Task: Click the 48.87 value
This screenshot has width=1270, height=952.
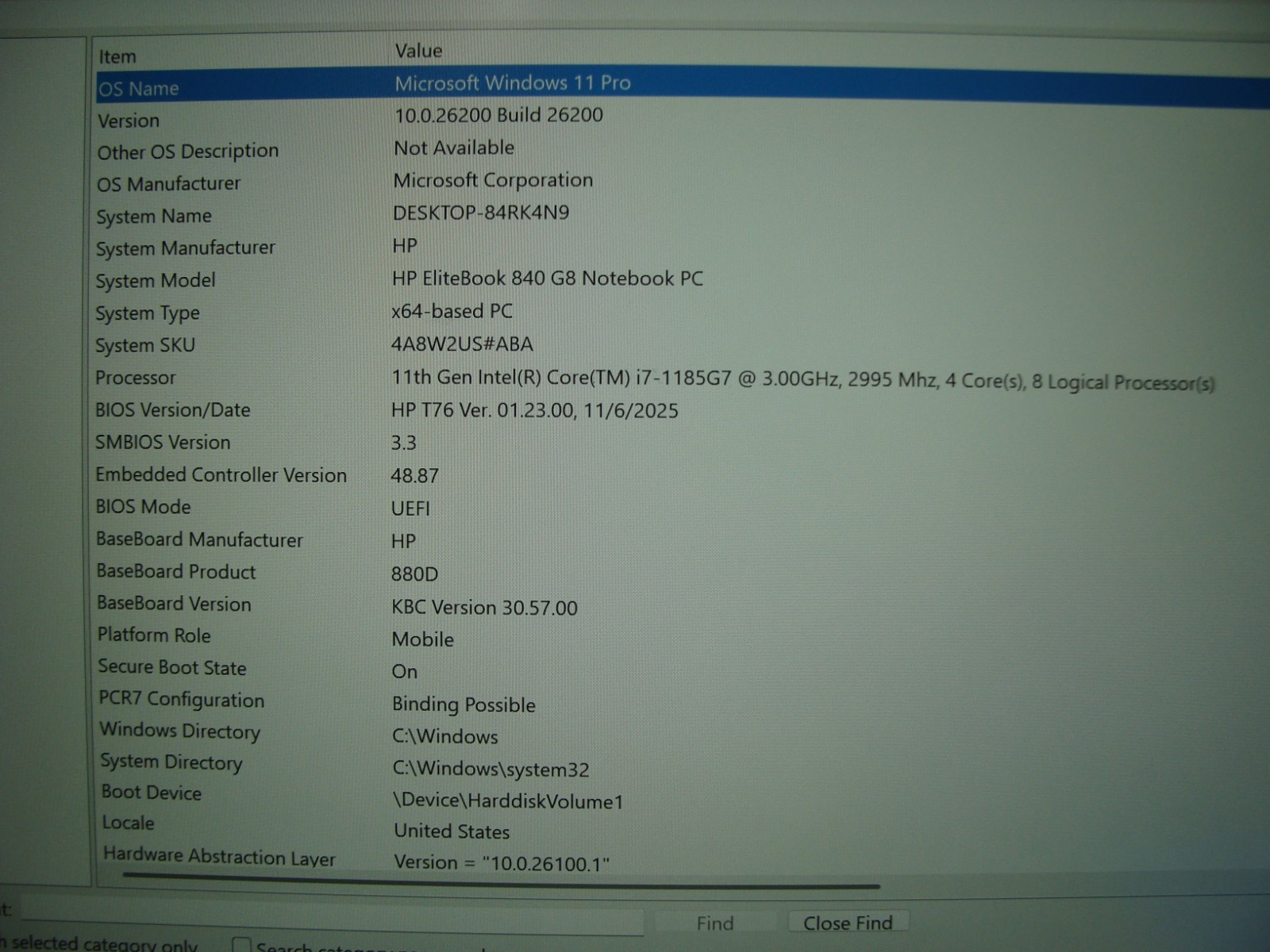Action: tap(414, 475)
